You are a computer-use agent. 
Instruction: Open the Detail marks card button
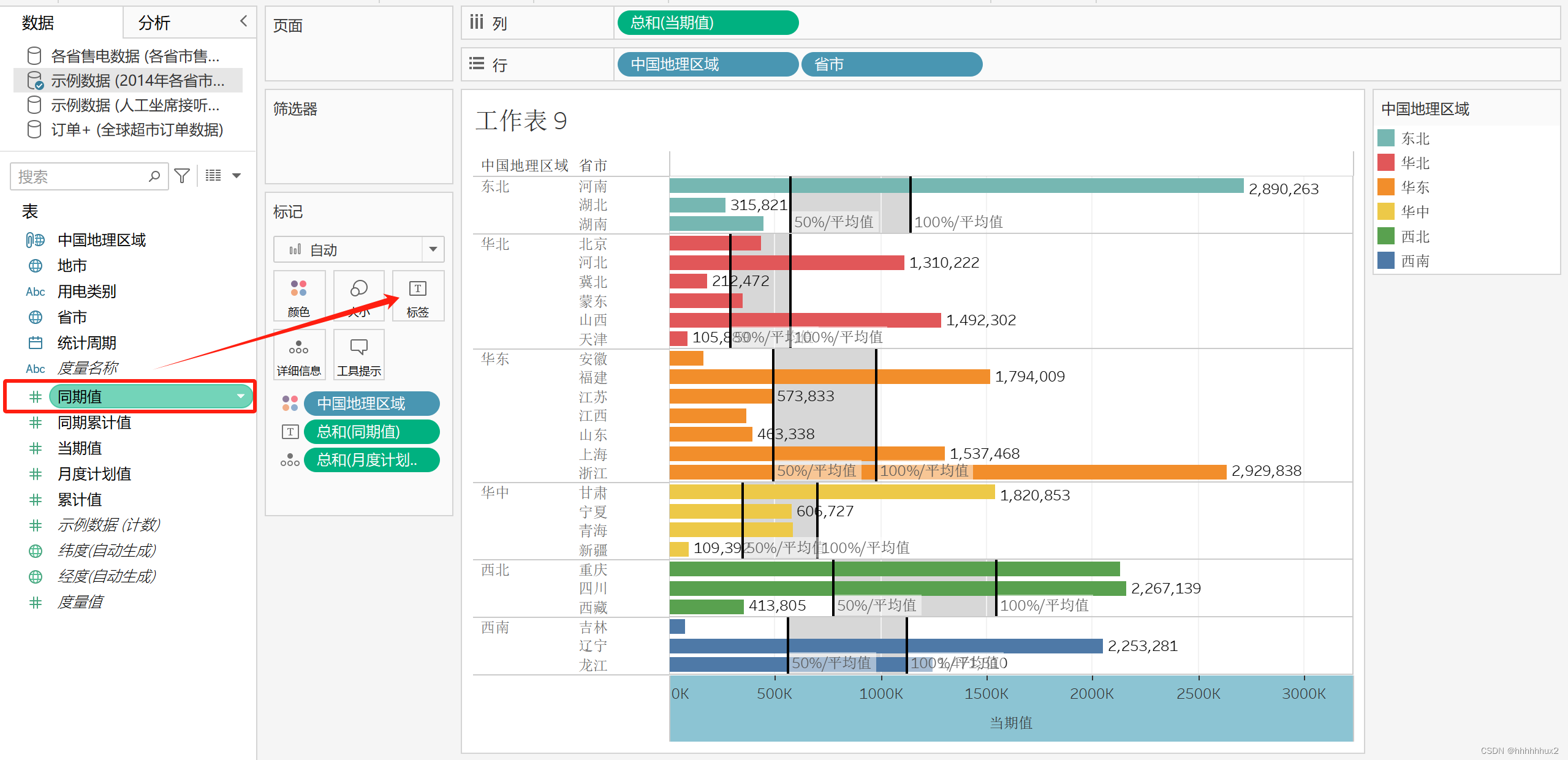298,355
